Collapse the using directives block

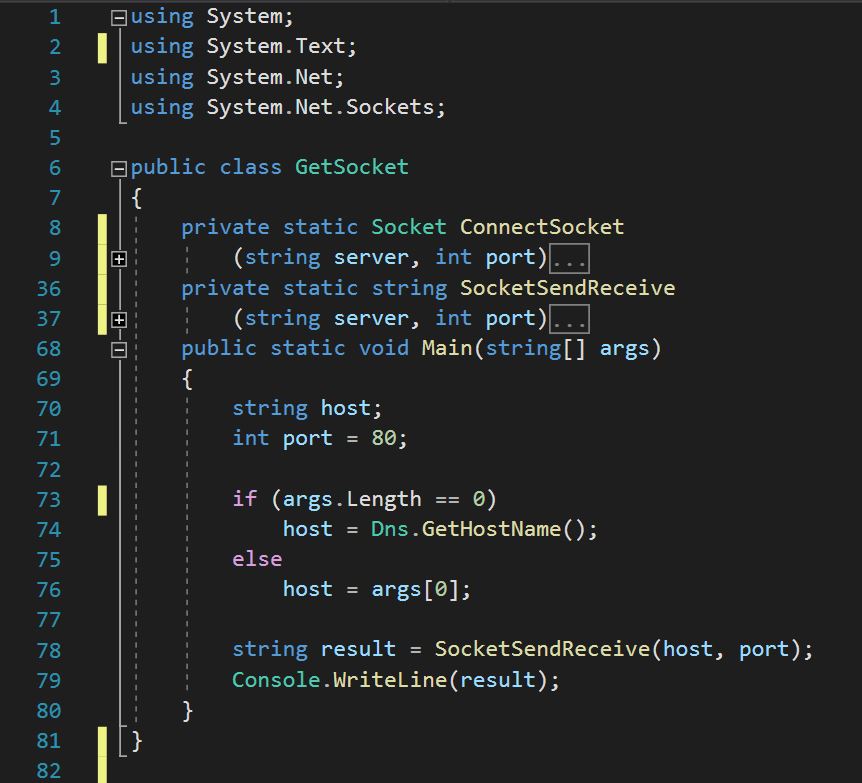[x=119, y=17]
